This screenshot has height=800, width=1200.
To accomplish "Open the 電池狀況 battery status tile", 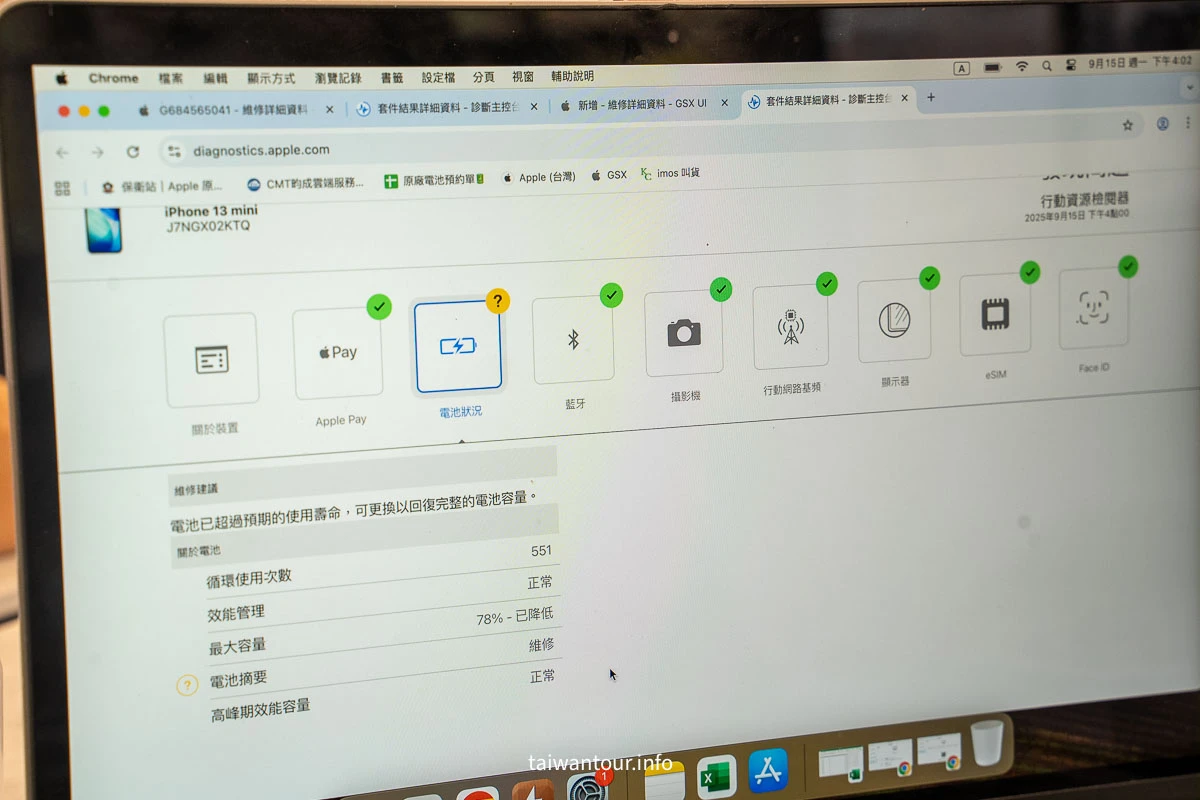I will [458, 346].
